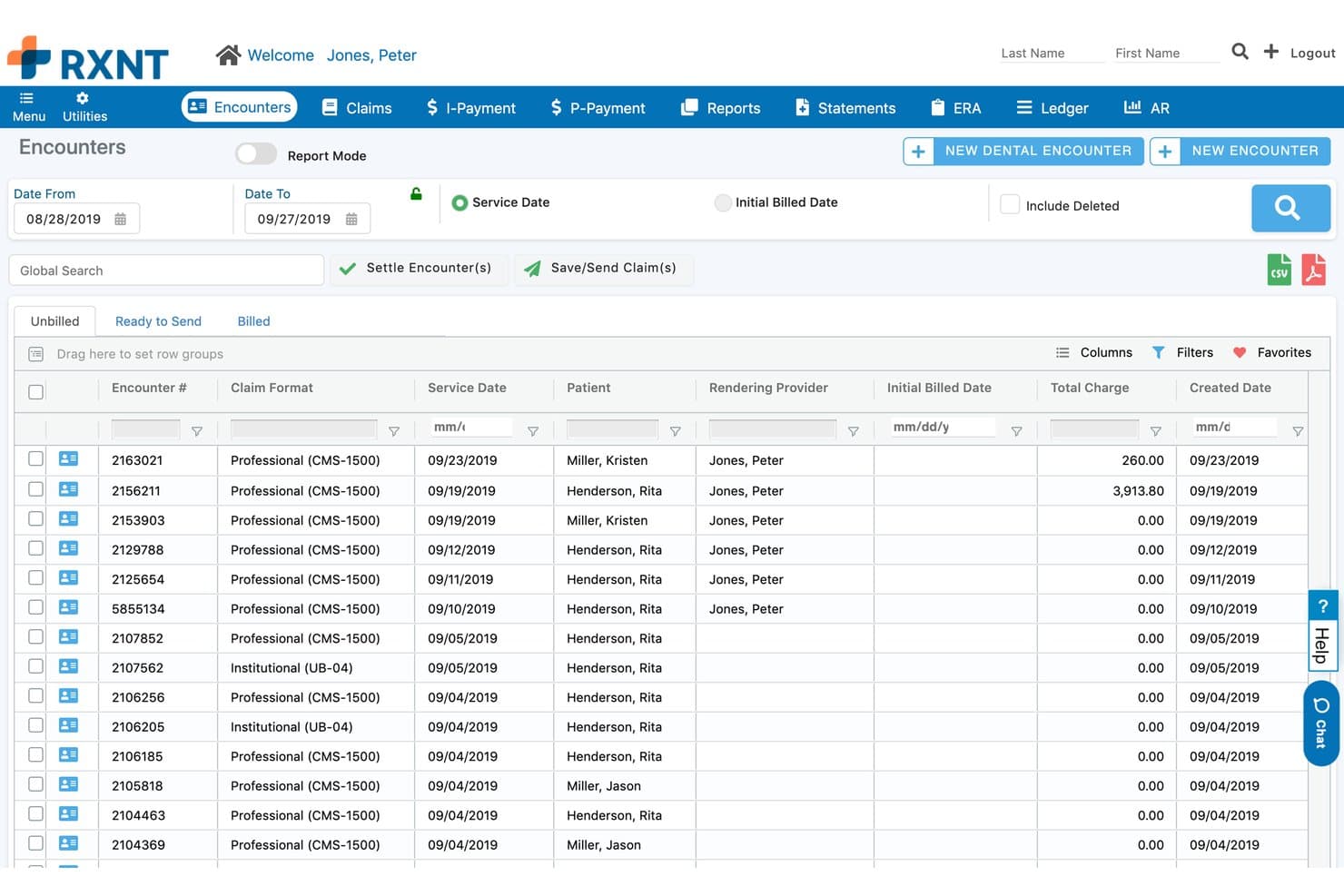
Task: Open the Service Date column filter funnel
Action: [x=533, y=431]
